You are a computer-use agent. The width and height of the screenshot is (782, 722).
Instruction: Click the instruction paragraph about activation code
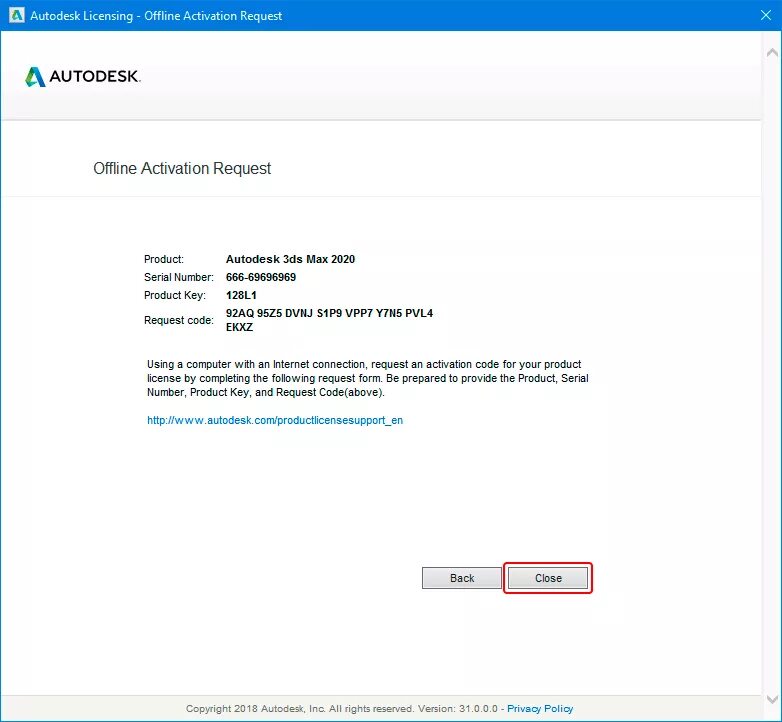click(x=368, y=378)
